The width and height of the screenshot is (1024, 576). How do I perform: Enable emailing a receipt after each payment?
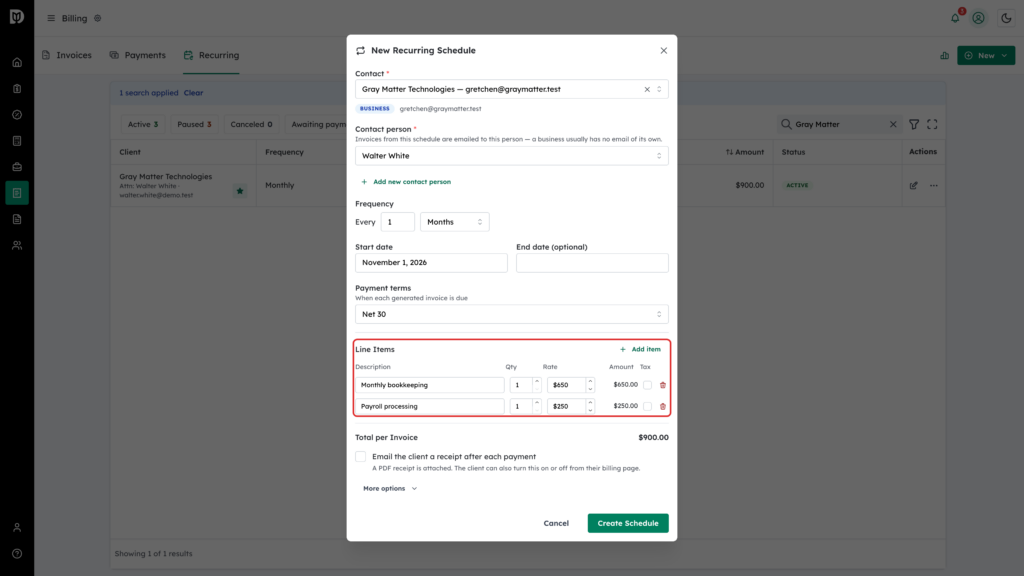[x=360, y=456]
